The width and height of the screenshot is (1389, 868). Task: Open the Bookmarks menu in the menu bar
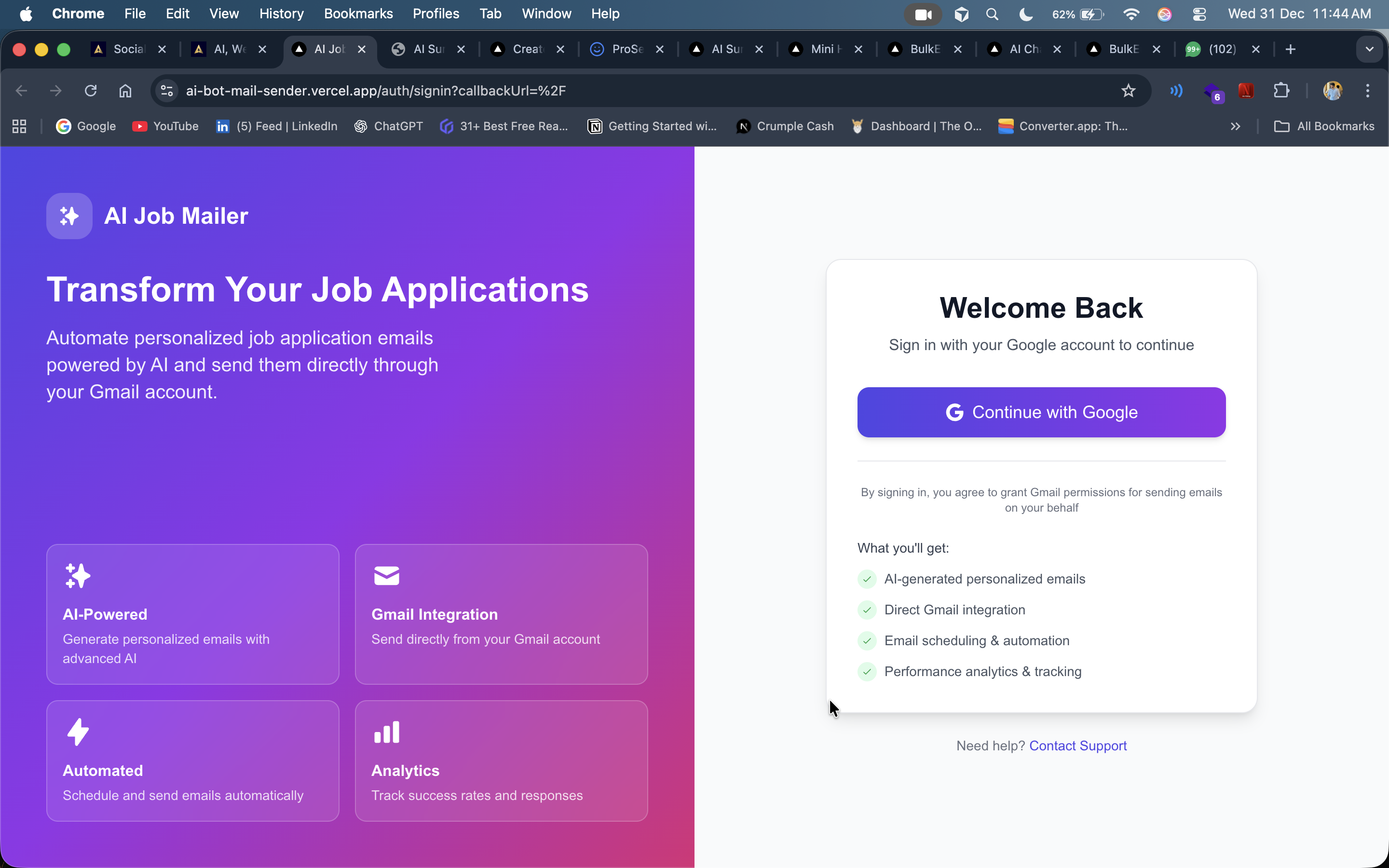point(358,14)
